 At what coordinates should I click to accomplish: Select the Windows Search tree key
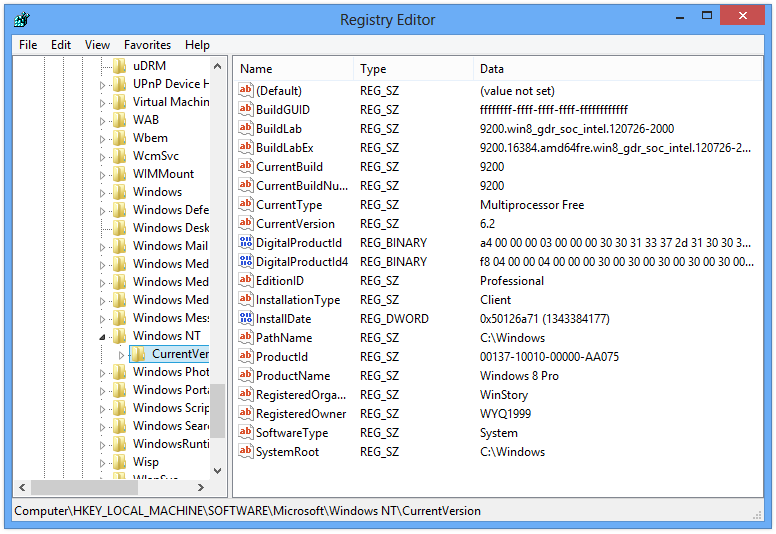170,426
